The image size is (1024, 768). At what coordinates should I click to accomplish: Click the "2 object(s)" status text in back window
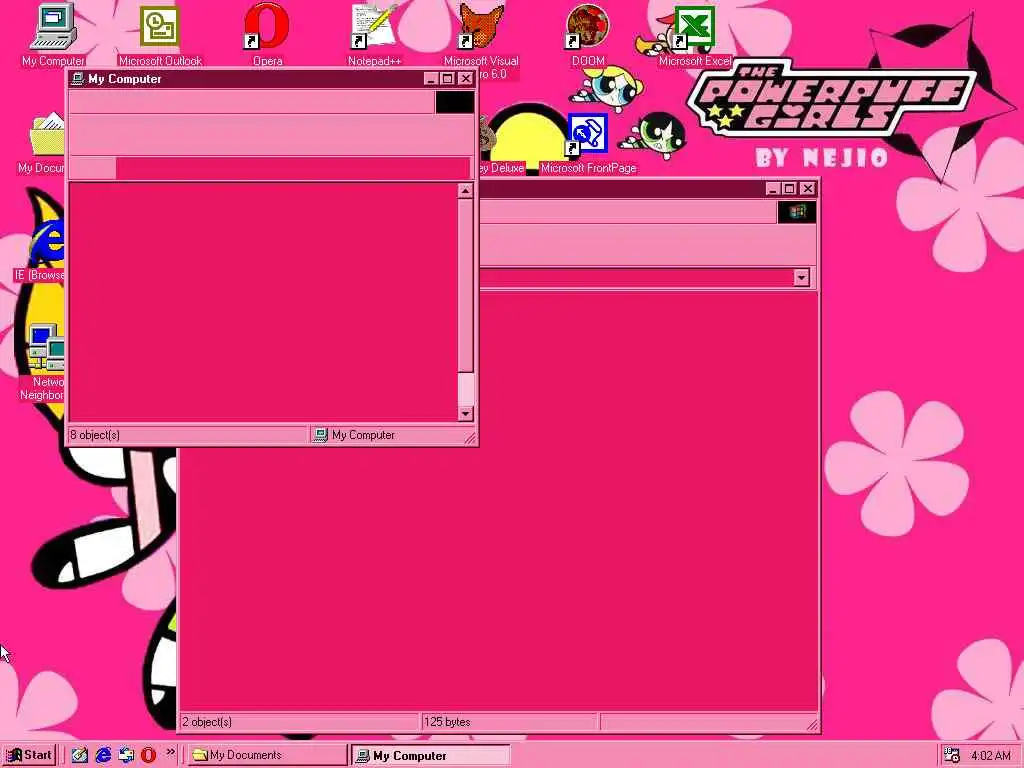pyautogui.click(x=207, y=722)
